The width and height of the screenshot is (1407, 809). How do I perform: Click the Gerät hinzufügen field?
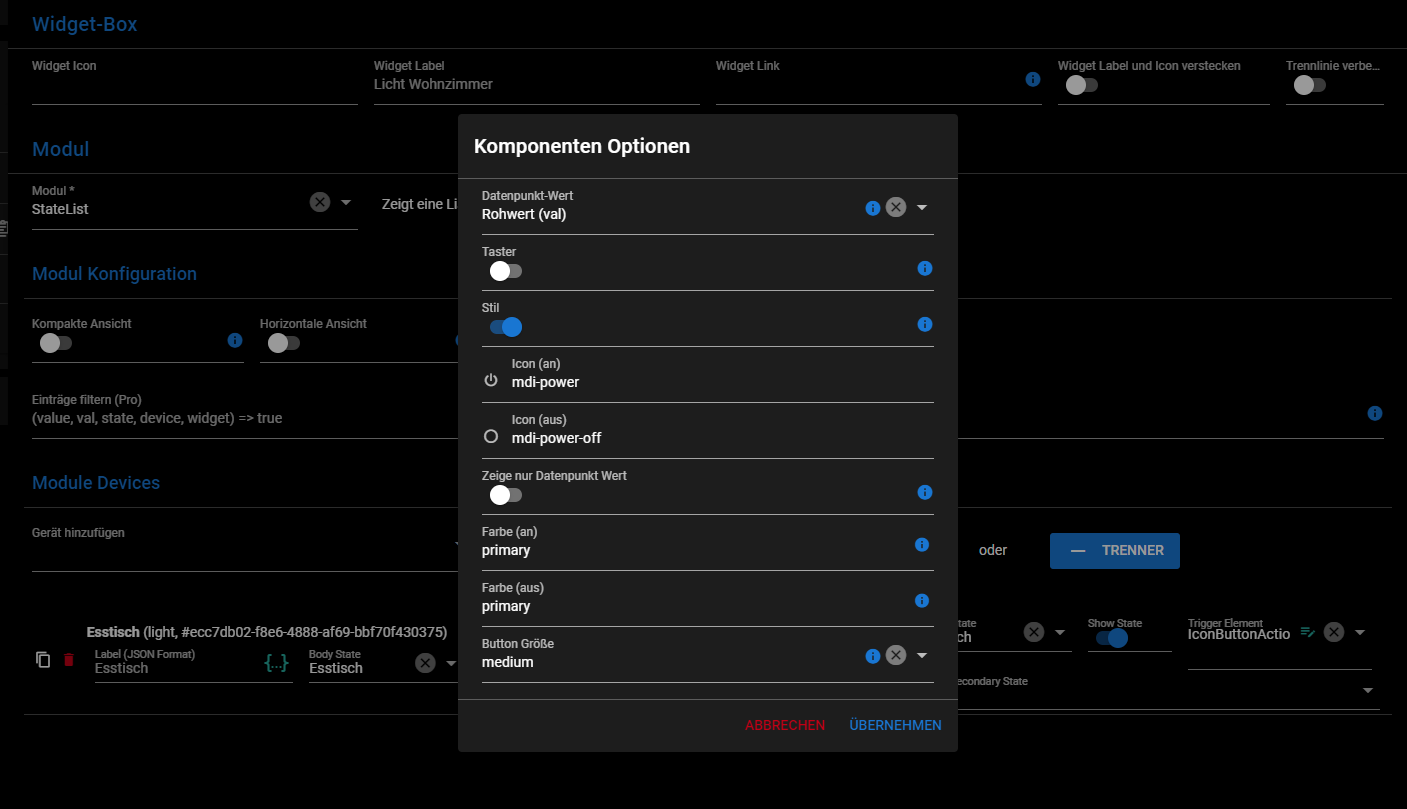[x=245, y=550]
